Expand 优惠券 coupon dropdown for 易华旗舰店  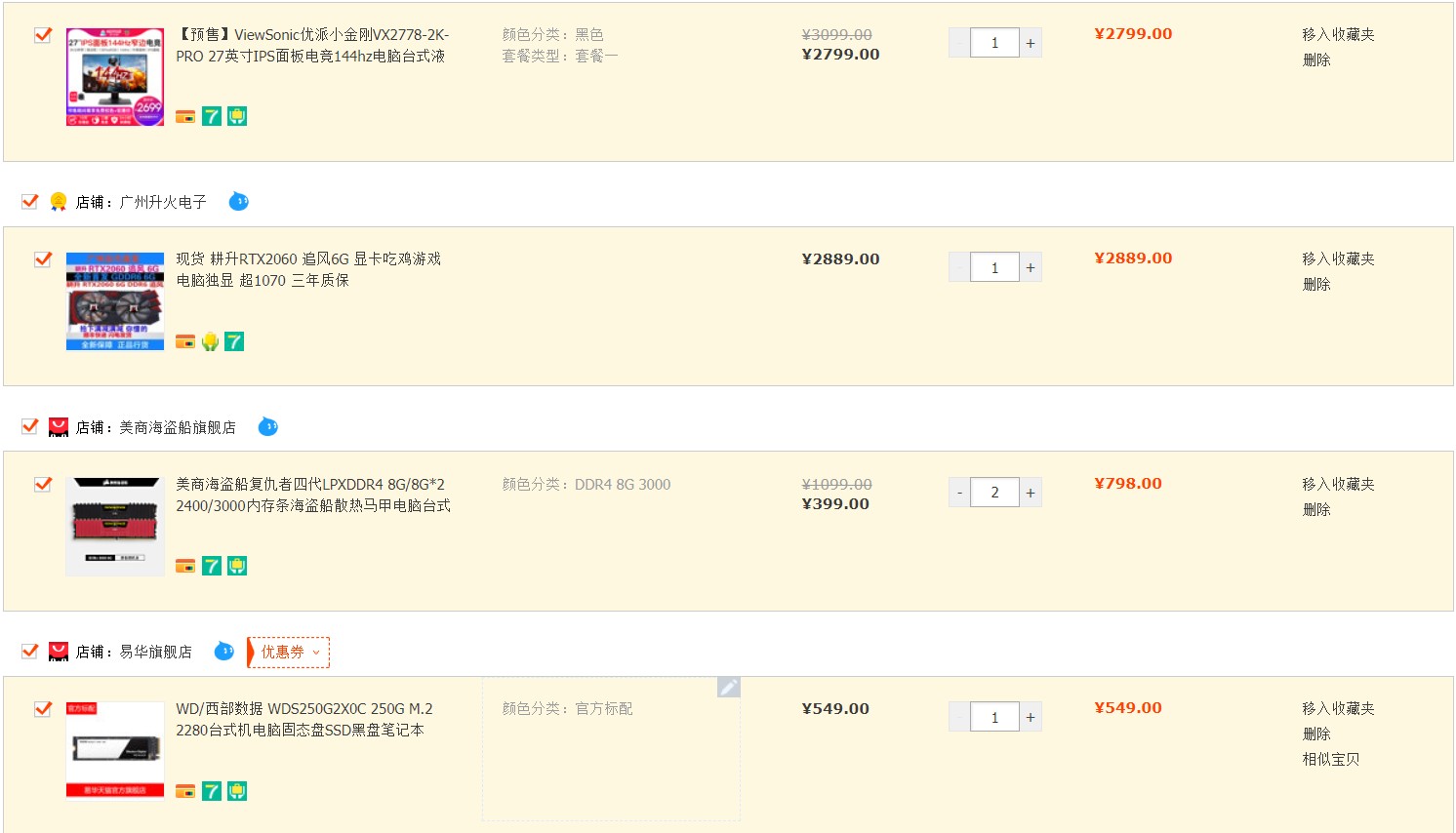[290, 653]
